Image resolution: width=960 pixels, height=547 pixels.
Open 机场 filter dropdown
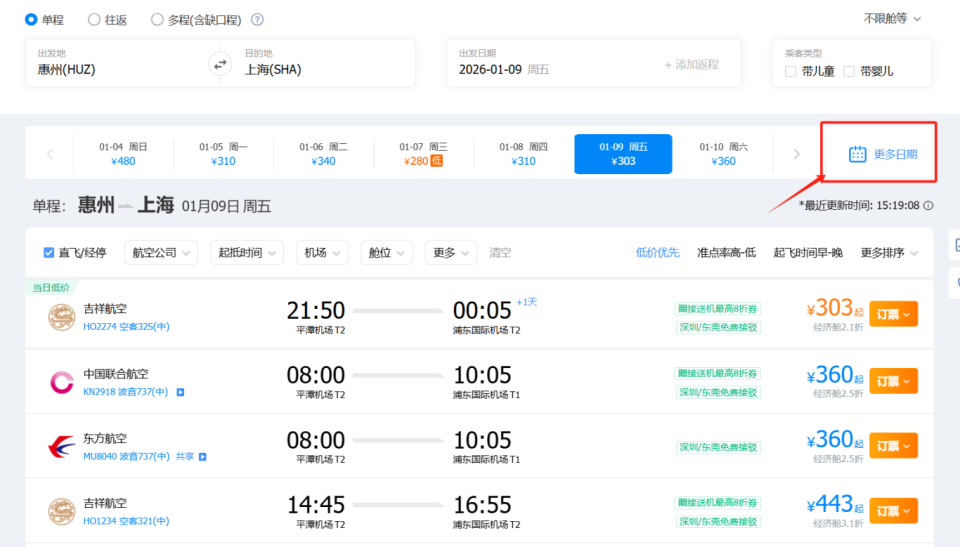pos(322,252)
